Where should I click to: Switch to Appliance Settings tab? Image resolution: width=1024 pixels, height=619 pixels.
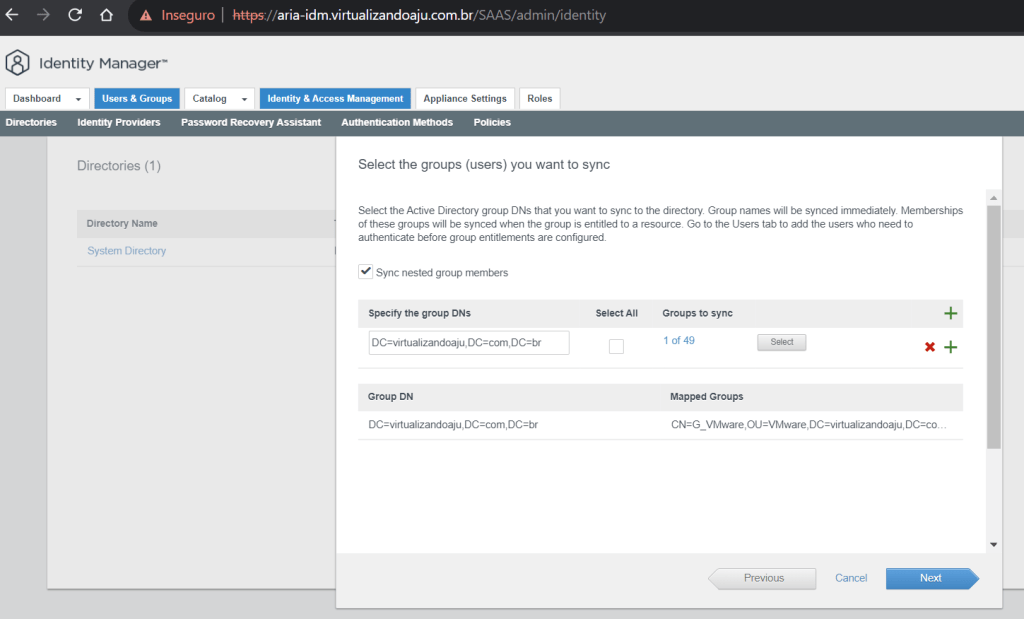tap(465, 98)
